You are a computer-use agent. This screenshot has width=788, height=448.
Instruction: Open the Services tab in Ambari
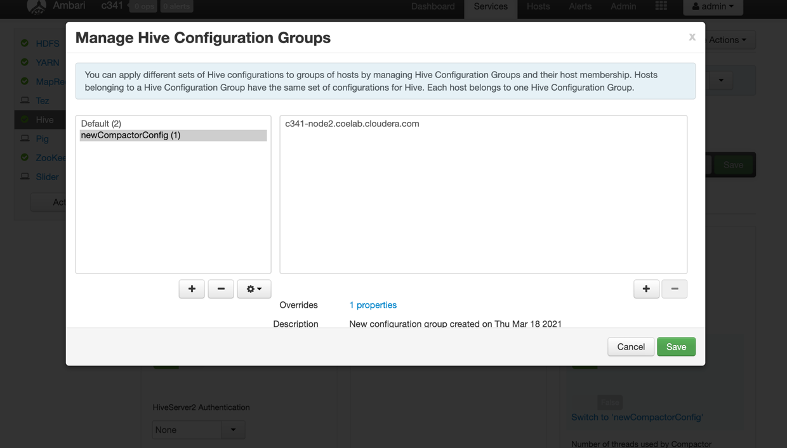click(x=490, y=7)
